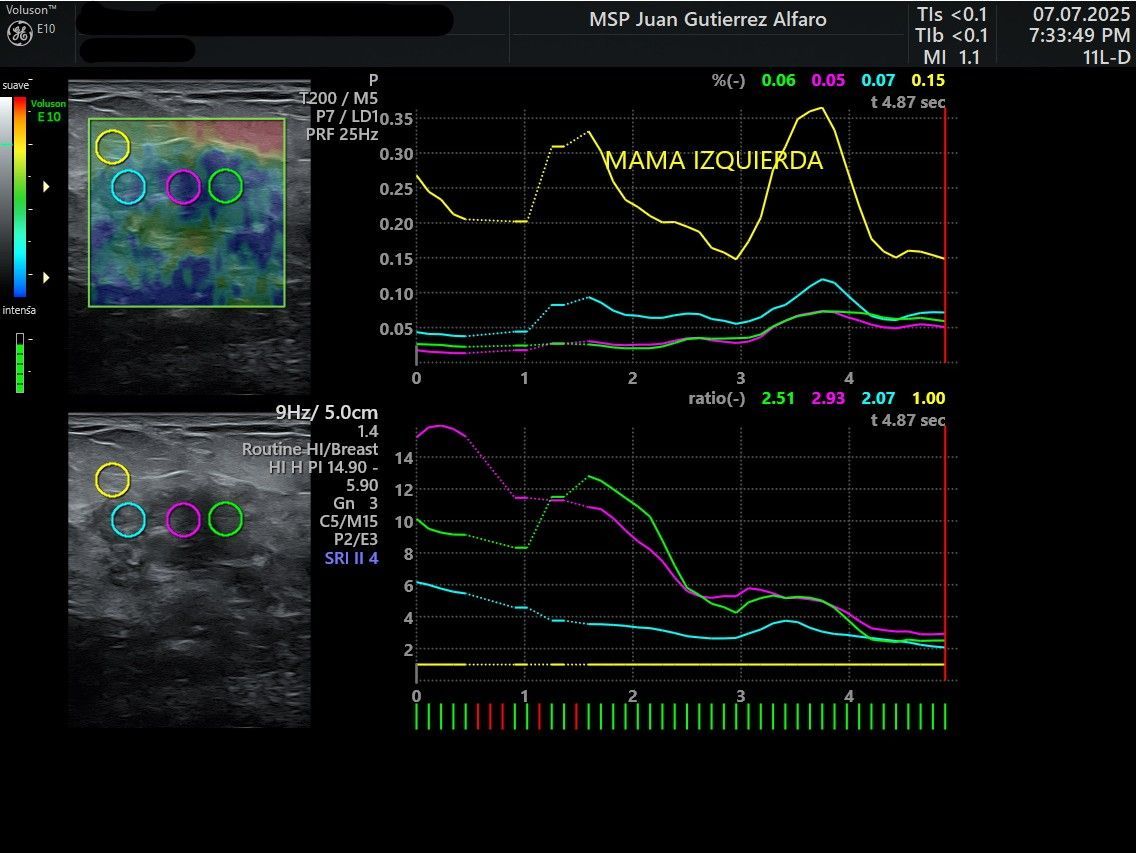Select yellow ROI circle on elastography image
1136x853 pixels.
[112, 147]
